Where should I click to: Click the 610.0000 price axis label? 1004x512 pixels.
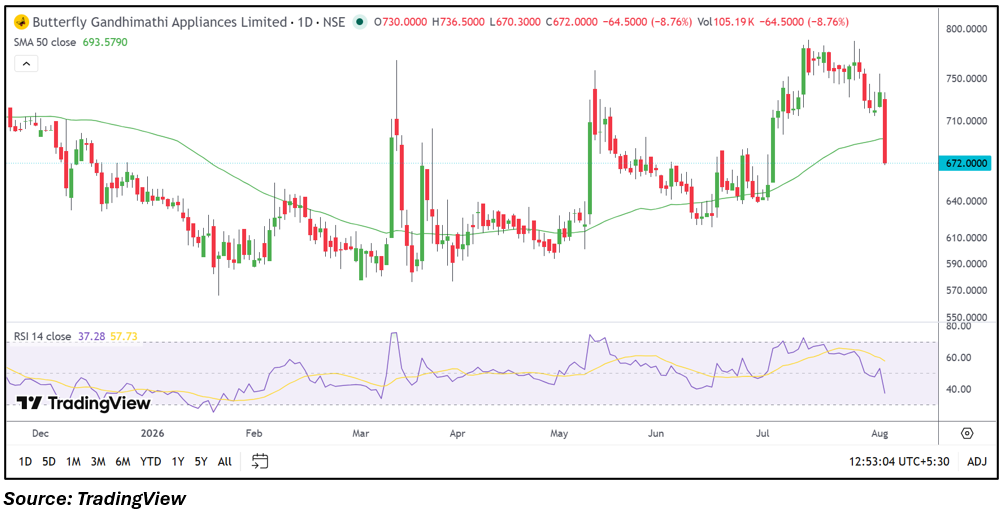click(967, 238)
